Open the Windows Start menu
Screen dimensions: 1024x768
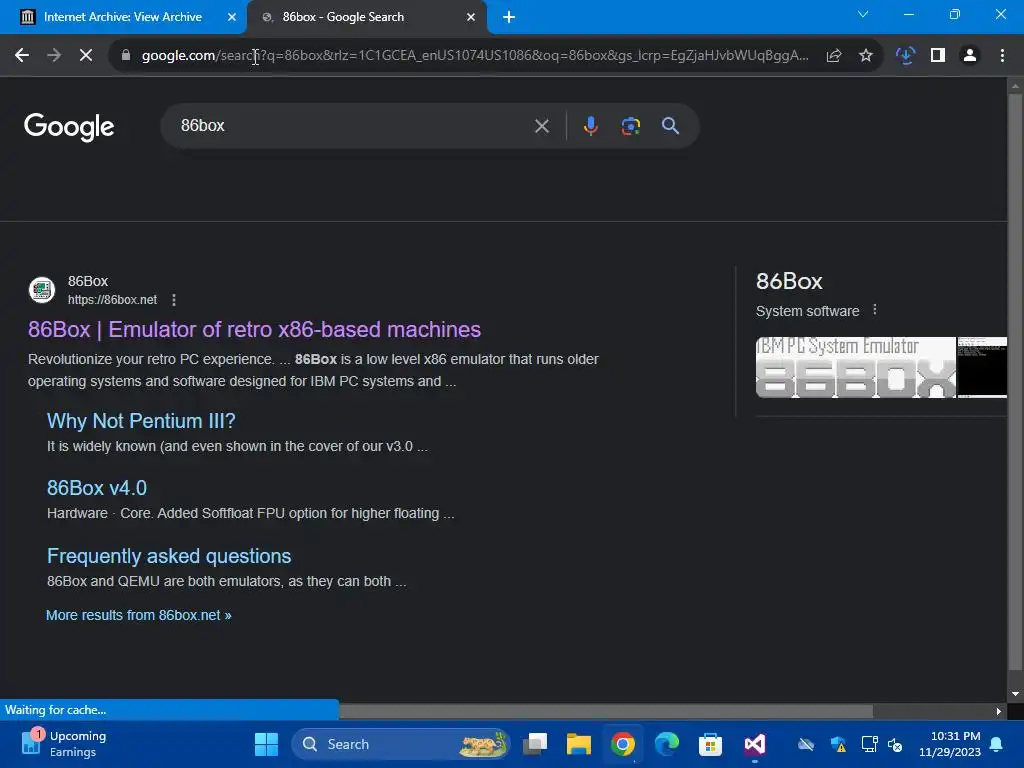point(266,744)
